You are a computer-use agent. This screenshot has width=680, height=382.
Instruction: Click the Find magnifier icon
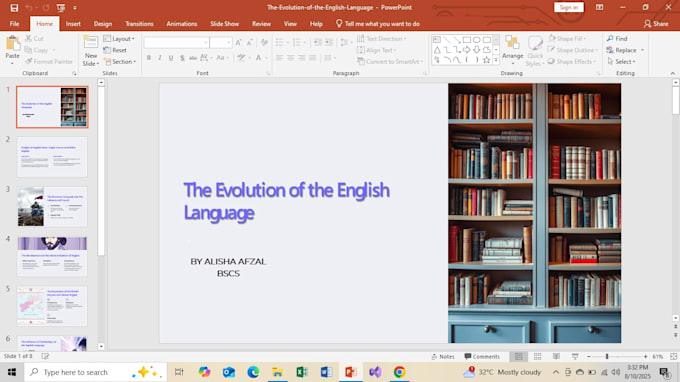pos(610,39)
